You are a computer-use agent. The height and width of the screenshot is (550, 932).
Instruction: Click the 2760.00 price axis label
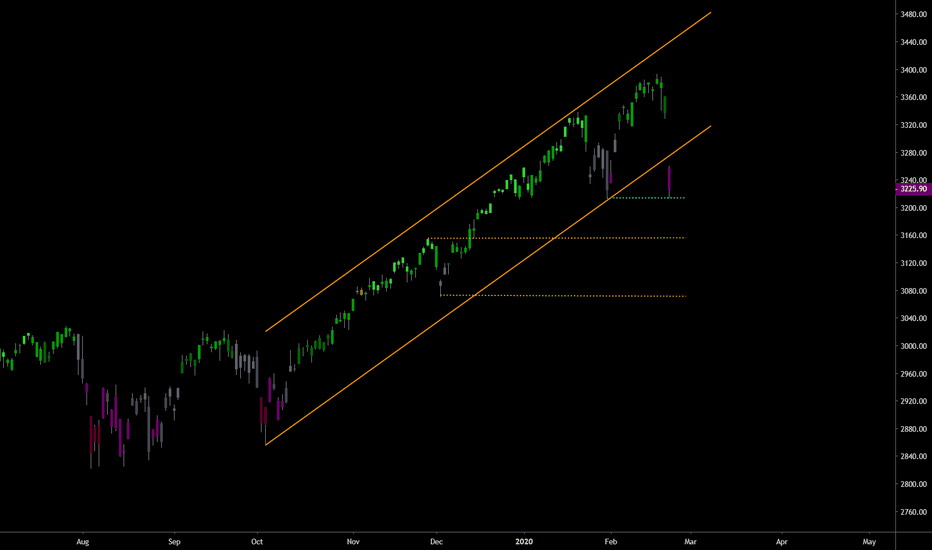click(x=914, y=512)
